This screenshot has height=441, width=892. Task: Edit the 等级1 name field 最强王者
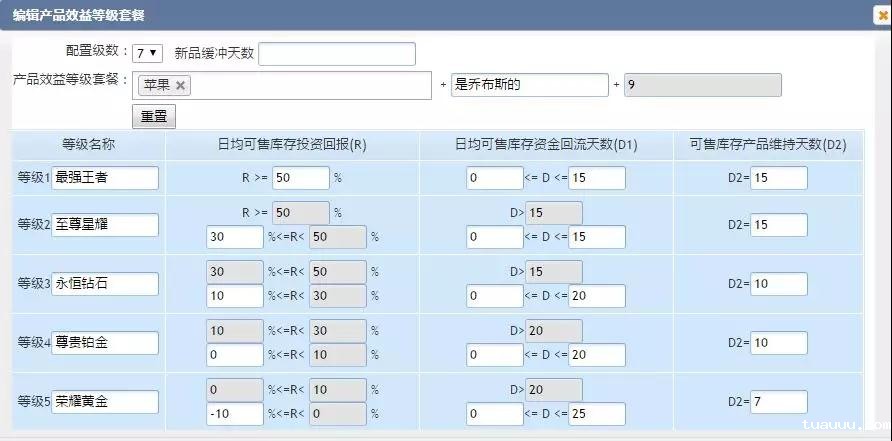click(x=105, y=178)
